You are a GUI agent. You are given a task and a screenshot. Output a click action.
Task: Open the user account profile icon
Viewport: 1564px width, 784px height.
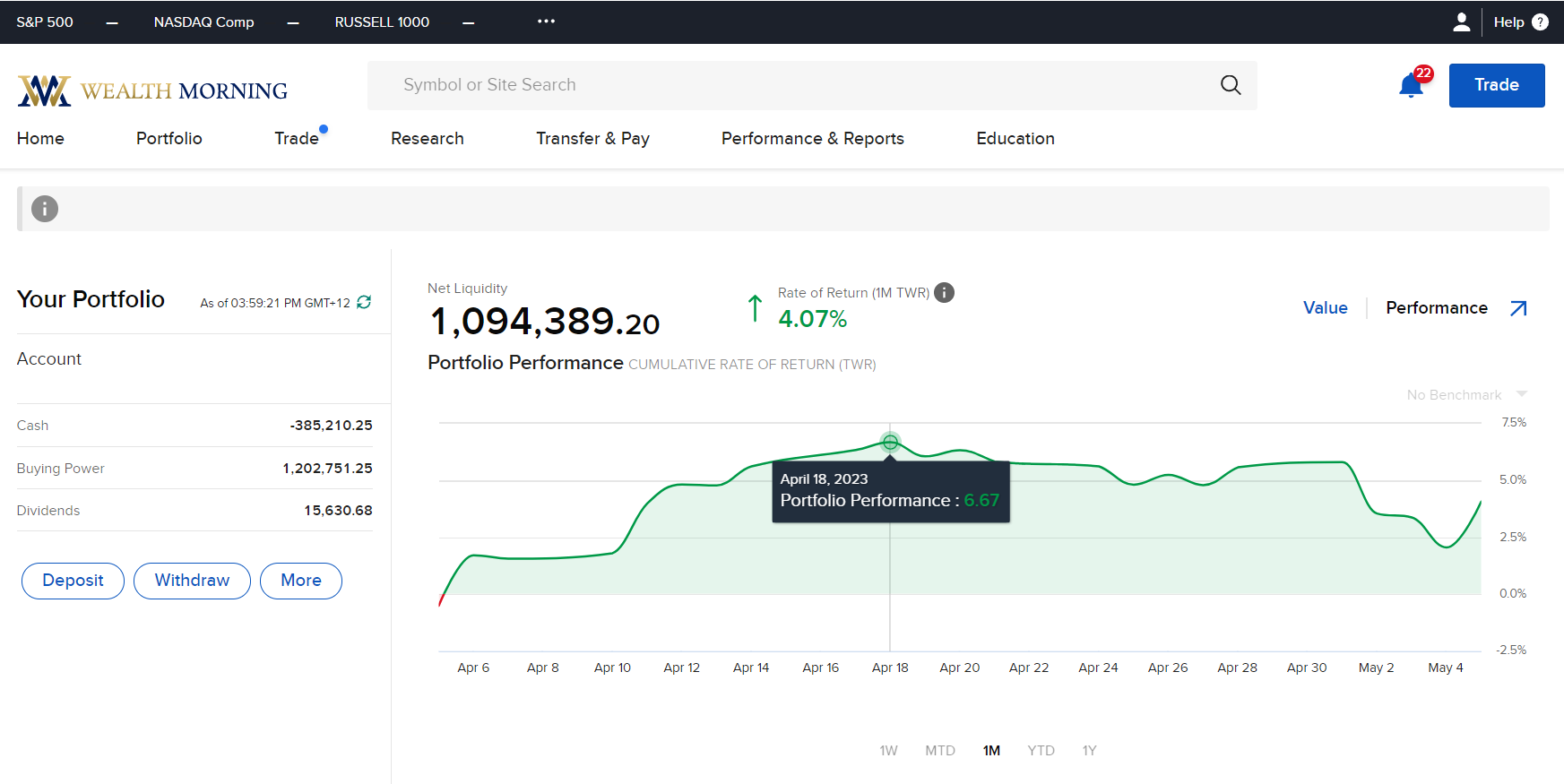(x=1461, y=22)
